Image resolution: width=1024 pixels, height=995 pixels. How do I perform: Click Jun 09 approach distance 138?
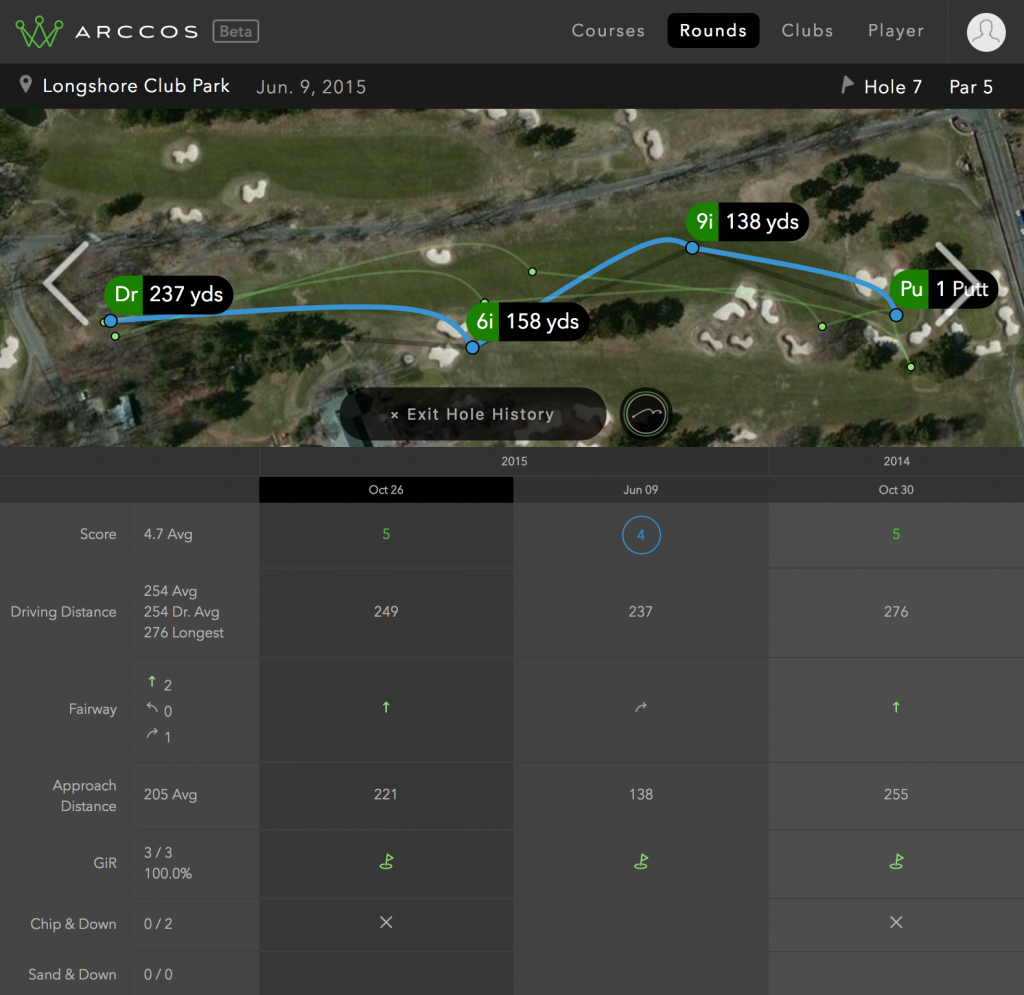tap(641, 795)
